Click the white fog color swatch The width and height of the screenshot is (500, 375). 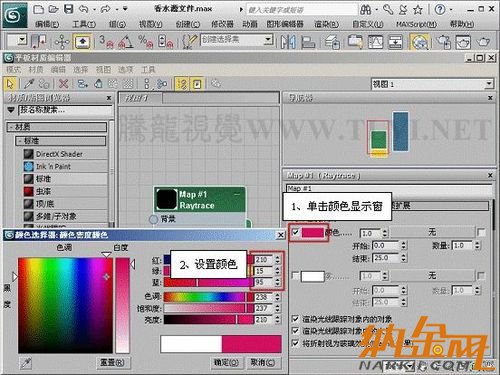(313, 276)
